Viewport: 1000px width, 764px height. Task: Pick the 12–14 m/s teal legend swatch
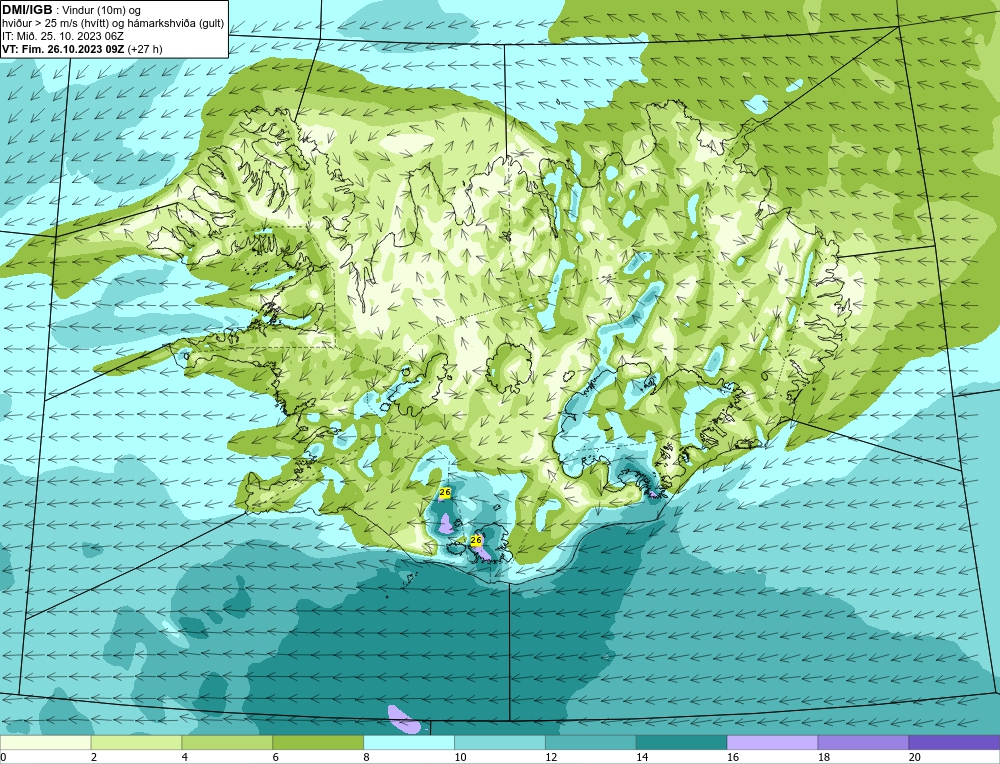point(591,742)
